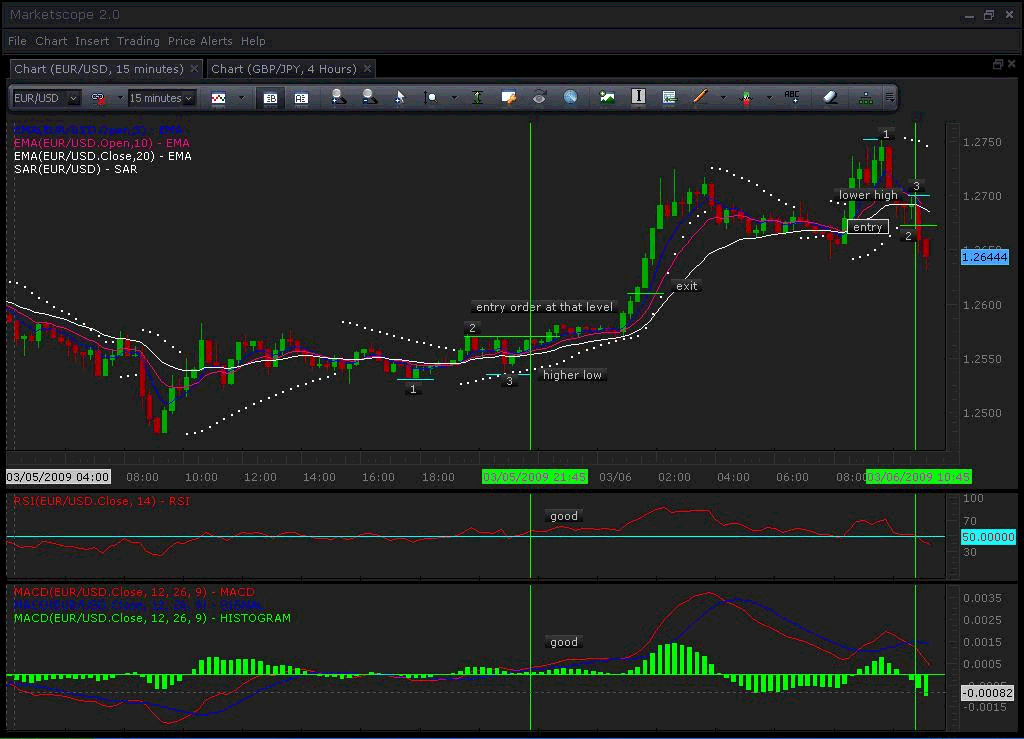
Task: Click the EMA(EUR/USD.Close,20) legend label
Action: [103, 156]
